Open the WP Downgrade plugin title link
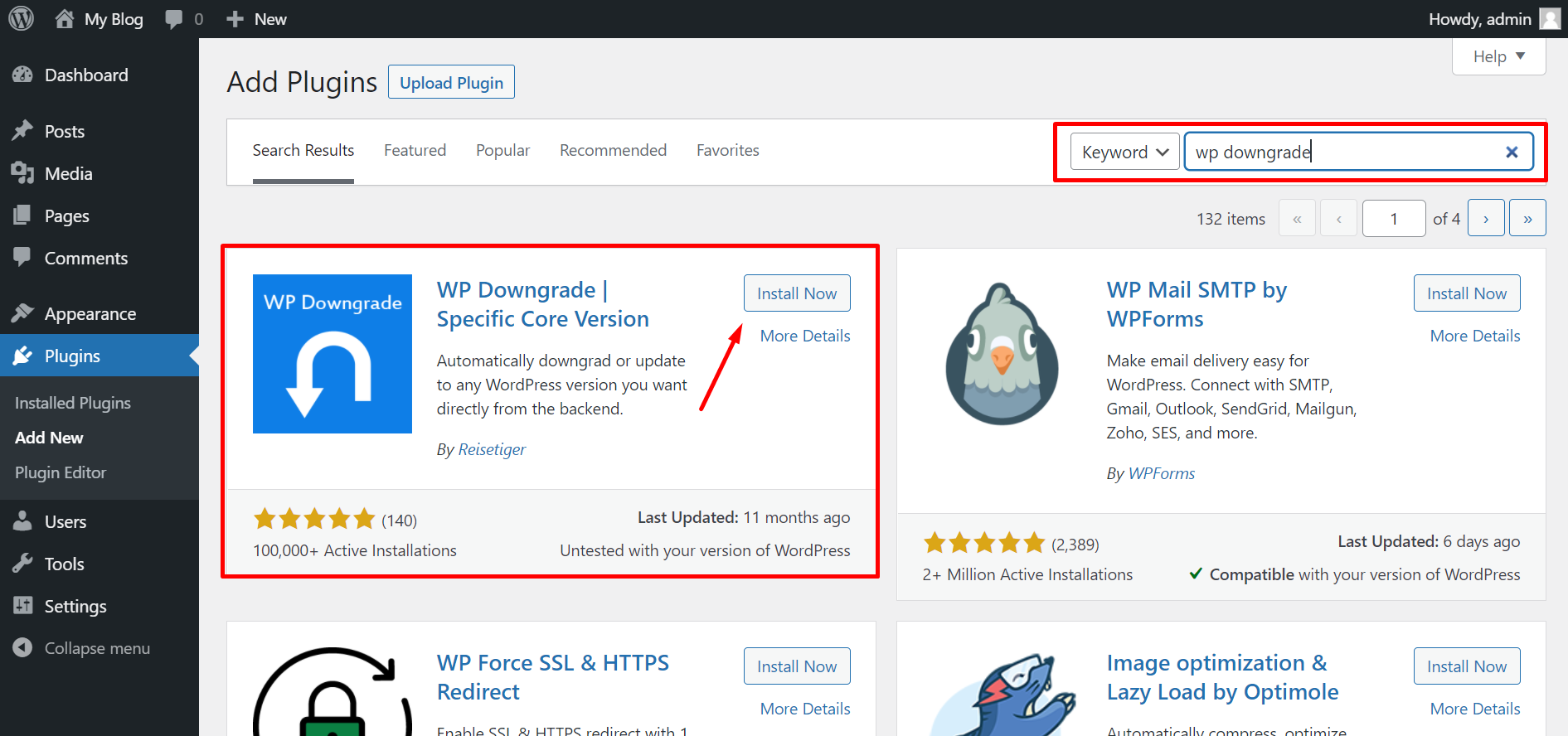1568x736 pixels. 543,304
